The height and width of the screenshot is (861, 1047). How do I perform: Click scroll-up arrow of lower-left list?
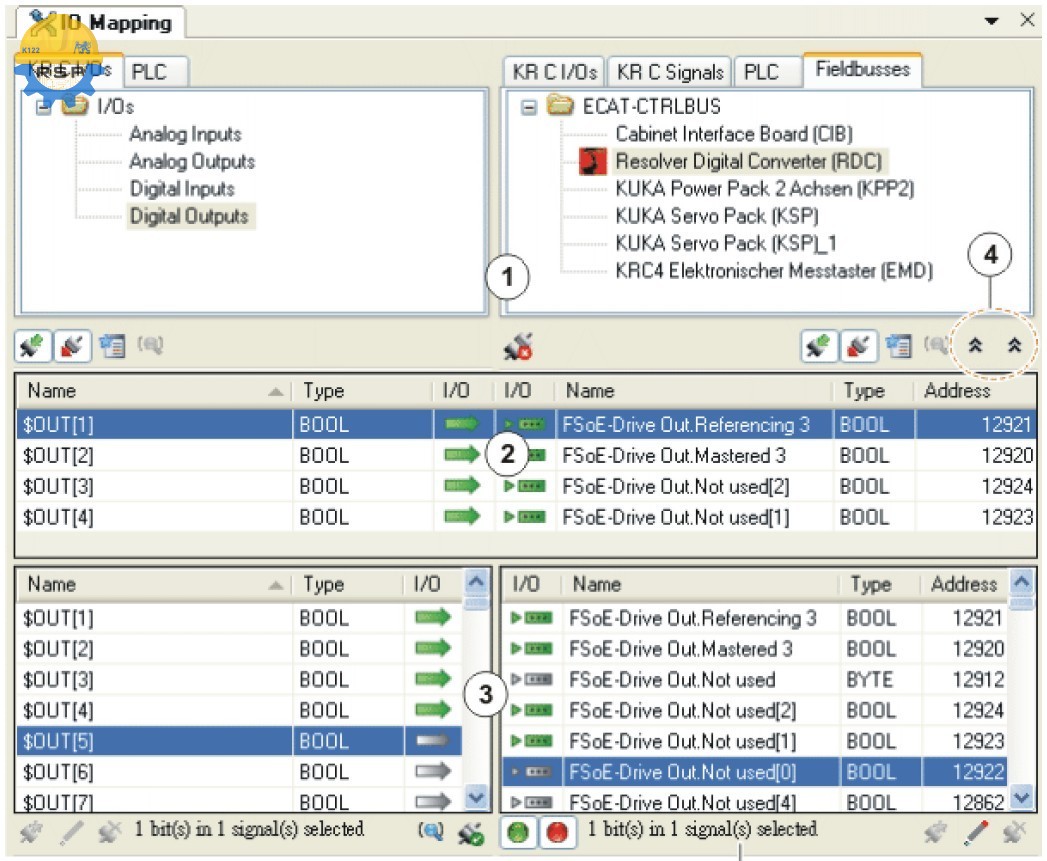click(x=476, y=582)
